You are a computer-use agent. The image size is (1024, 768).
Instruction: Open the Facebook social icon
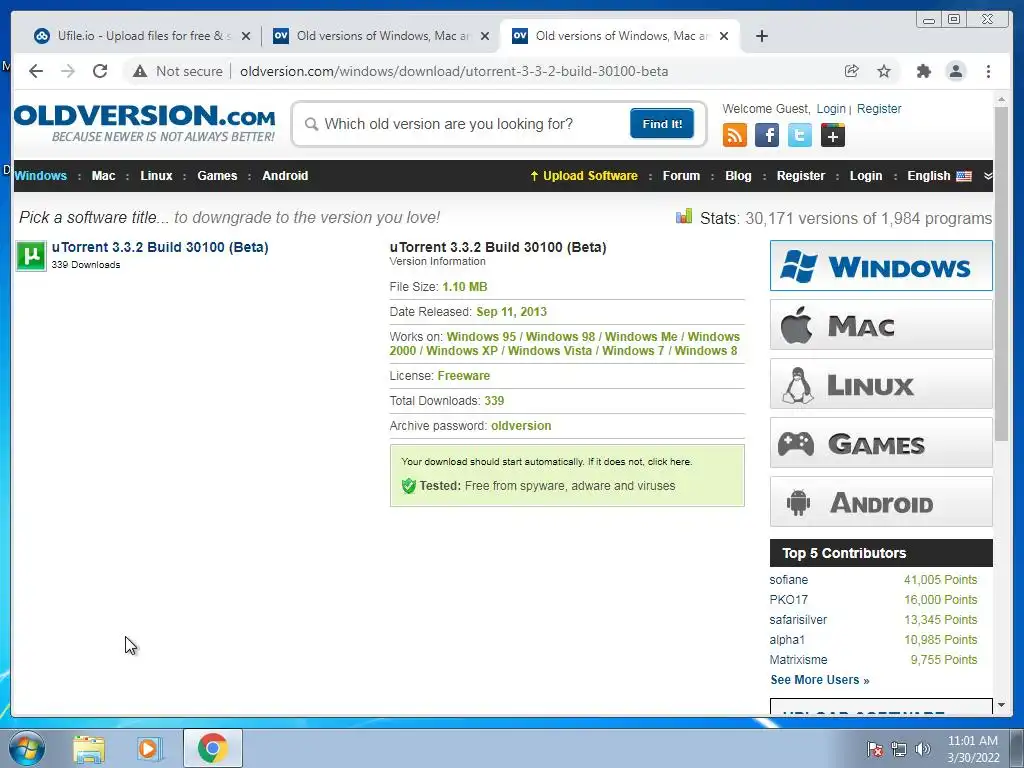(x=767, y=135)
